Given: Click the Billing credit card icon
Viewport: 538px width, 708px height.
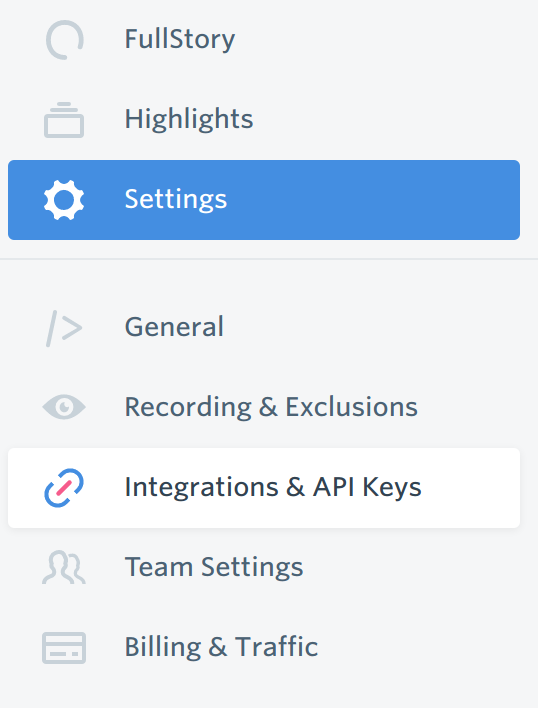Looking at the screenshot, I should coord(64,648).
